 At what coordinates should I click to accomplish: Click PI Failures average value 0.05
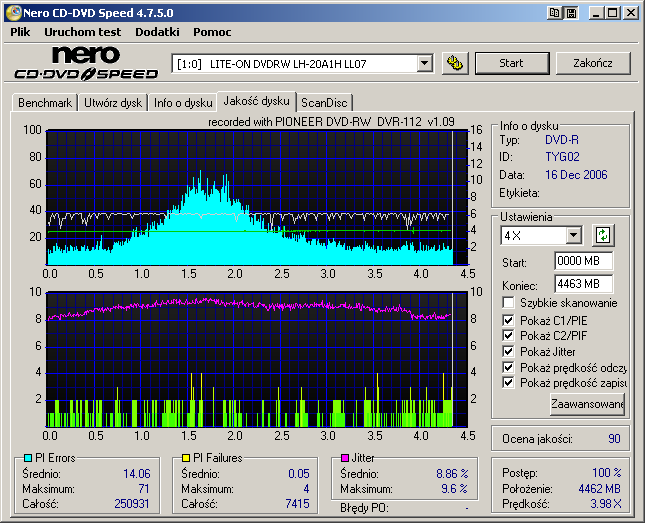[299, 474]
